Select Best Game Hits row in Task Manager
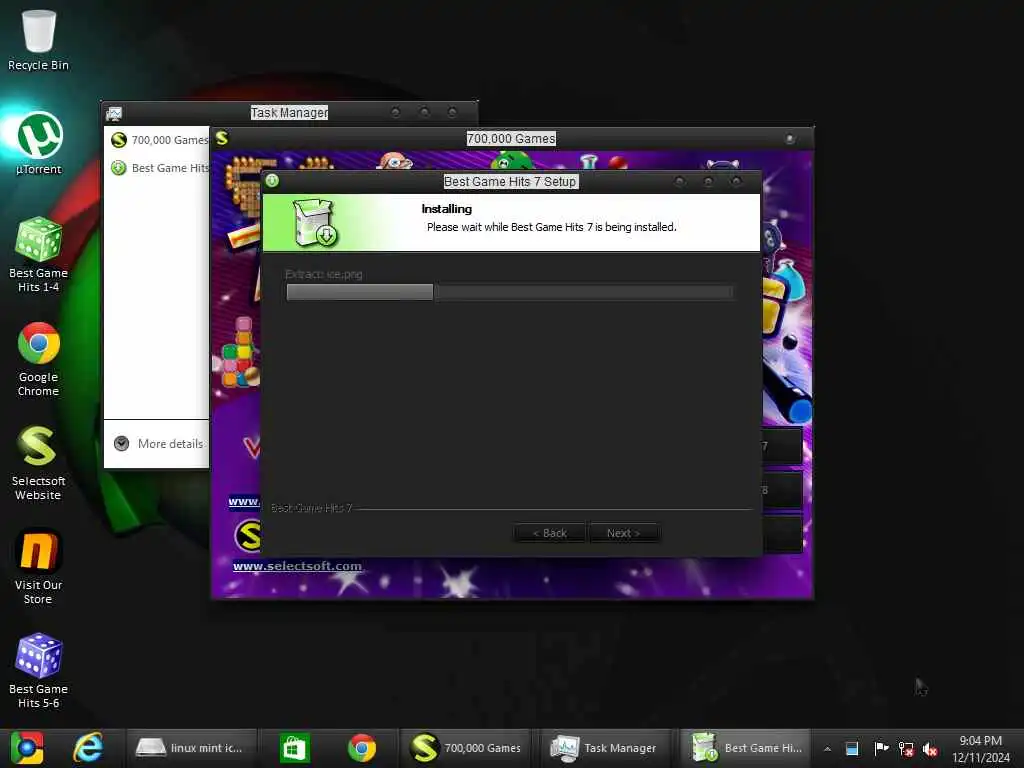The image size is (1024, 768). [157, 168]
